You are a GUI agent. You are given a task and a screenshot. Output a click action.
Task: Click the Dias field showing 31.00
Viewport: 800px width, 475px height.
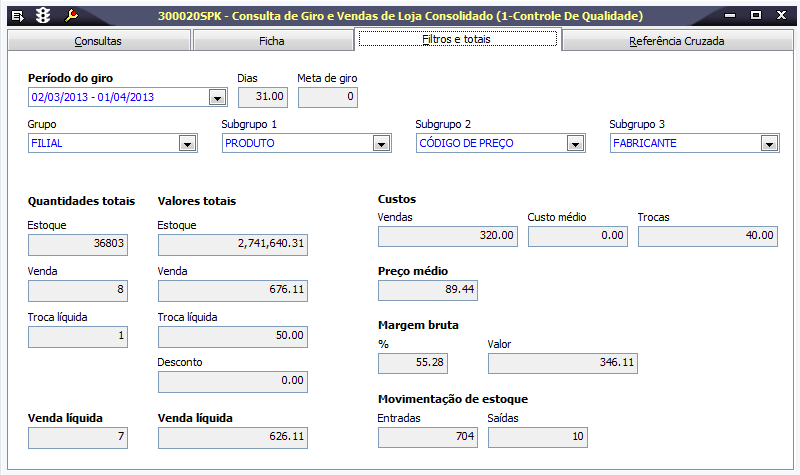click(x=263, y=97)
